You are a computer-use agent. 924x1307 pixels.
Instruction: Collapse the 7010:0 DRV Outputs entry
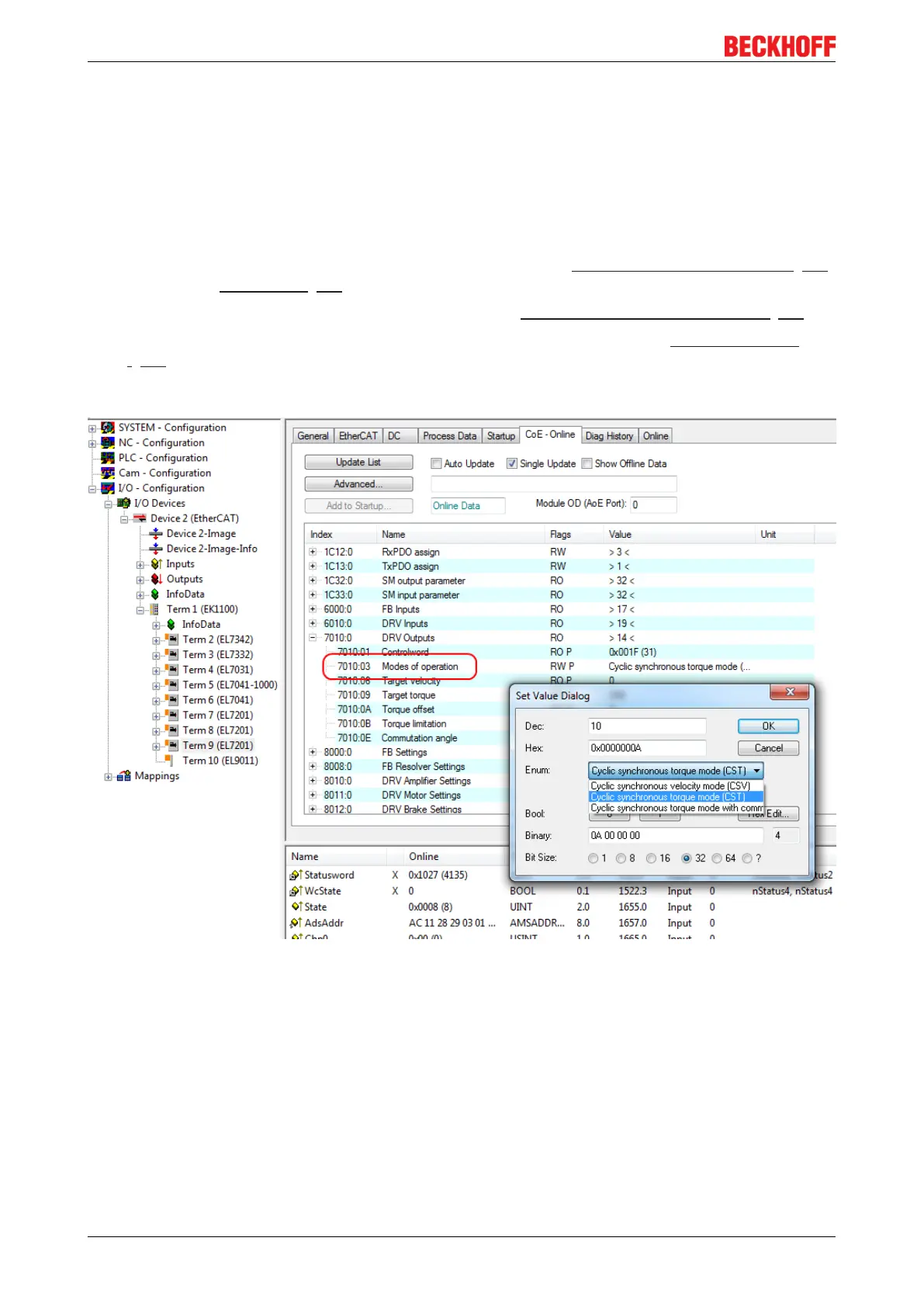(313, 638)
